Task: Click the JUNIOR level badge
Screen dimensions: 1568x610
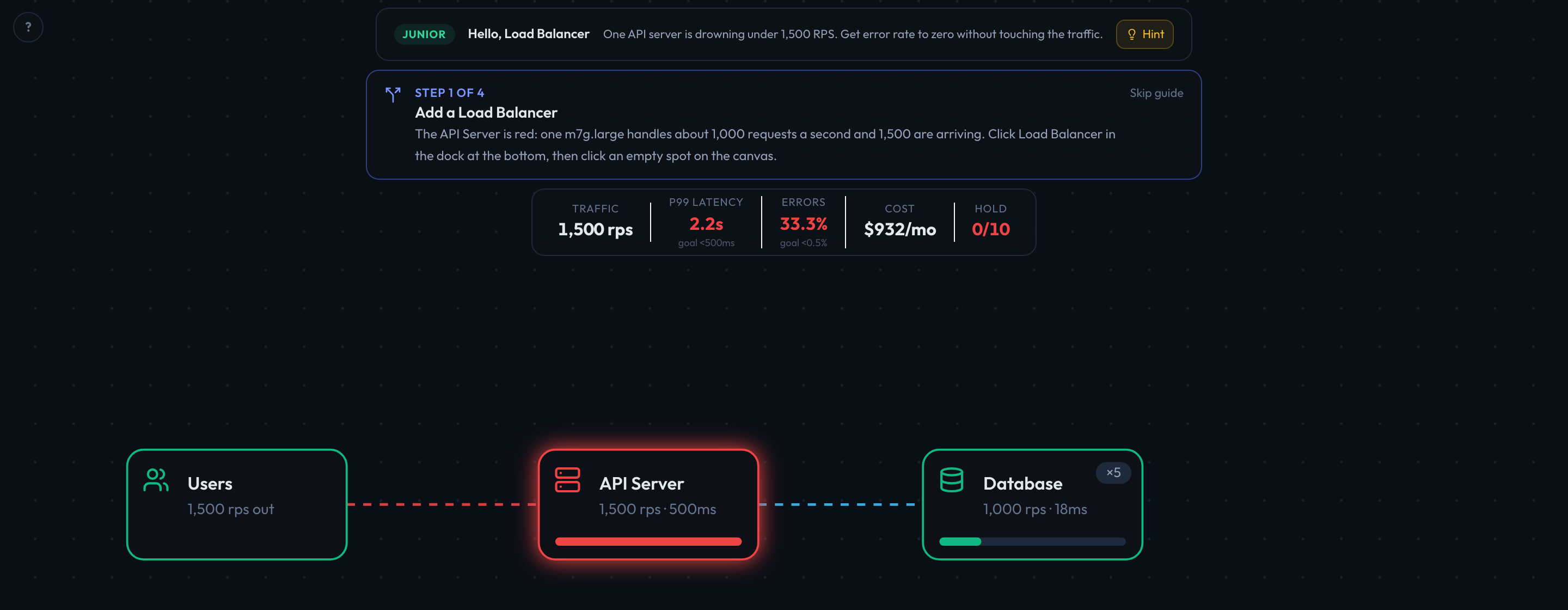Action: tap(424, 34)
